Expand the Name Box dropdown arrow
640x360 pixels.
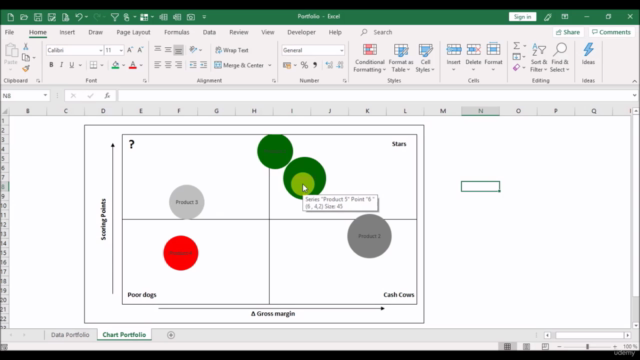45,96
